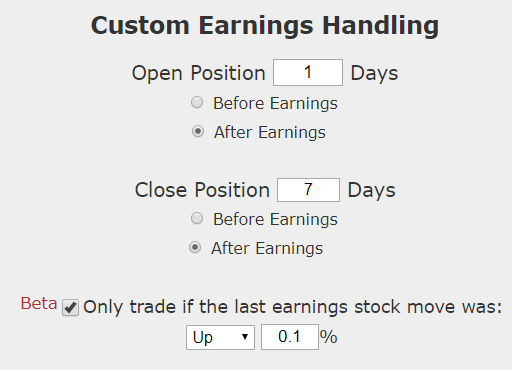Click After Earnings label text under Close Position
512x370 pixels.
[x=267, y=248]
